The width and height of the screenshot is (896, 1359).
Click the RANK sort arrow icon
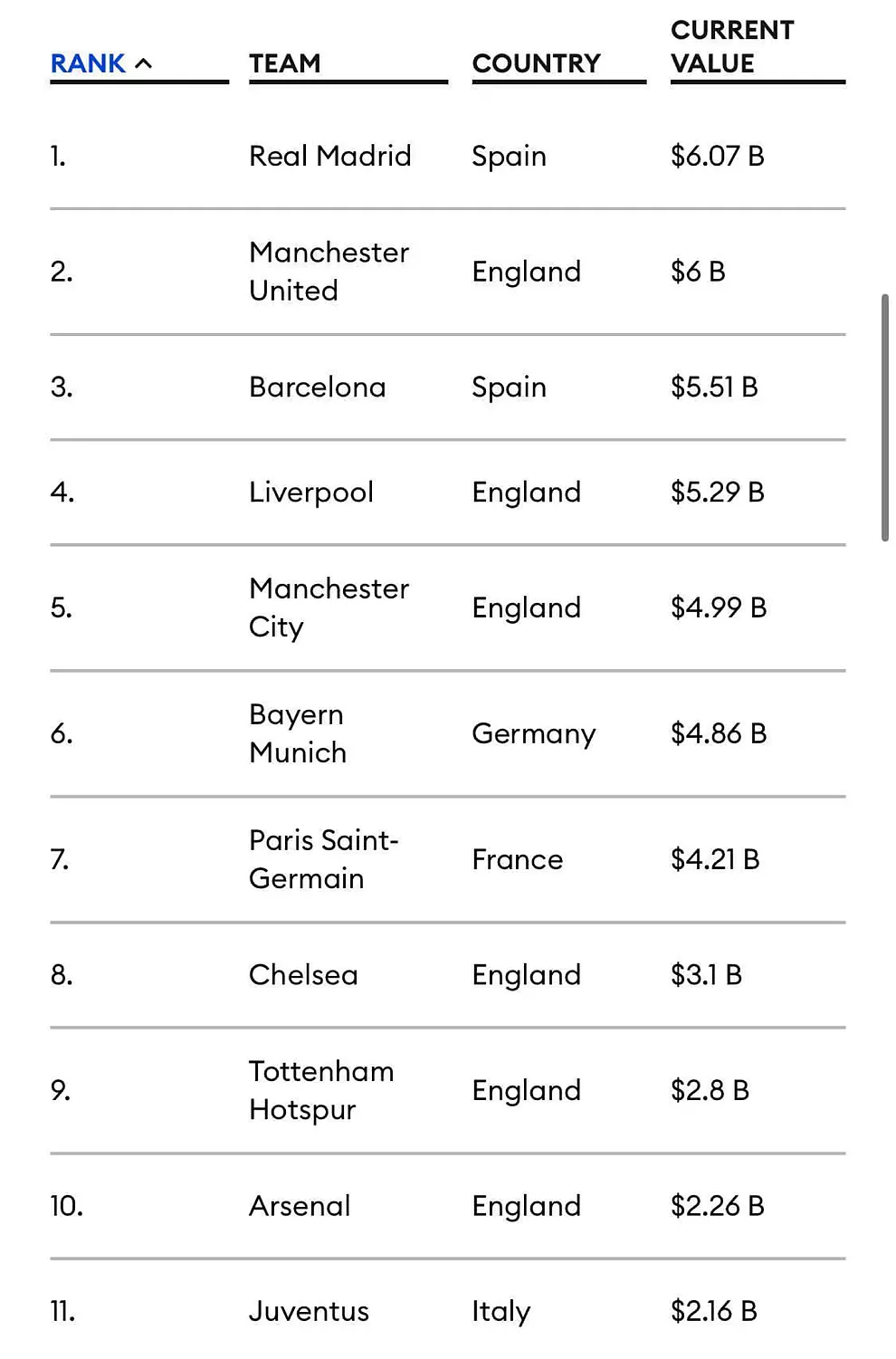tap(143, 63)
